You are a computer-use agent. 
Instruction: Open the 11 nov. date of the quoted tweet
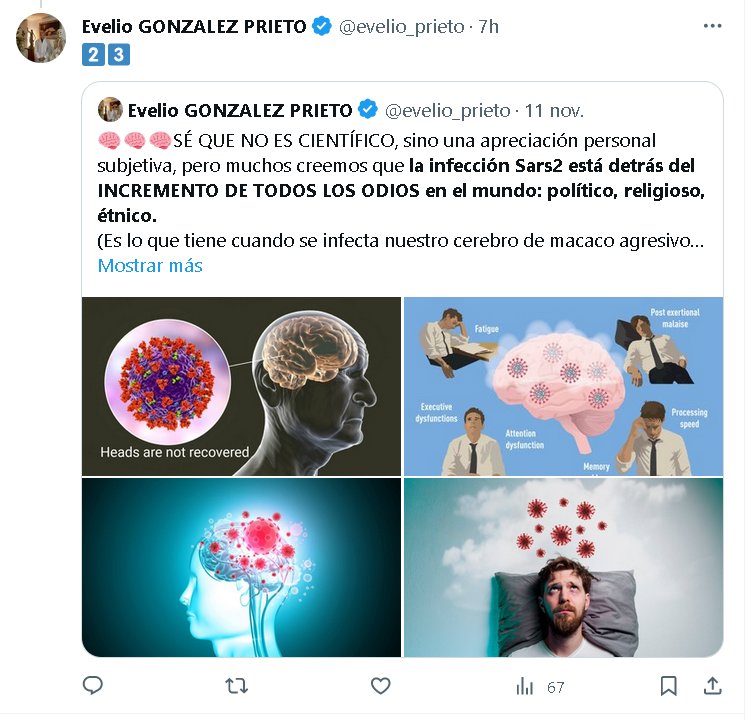554,111
